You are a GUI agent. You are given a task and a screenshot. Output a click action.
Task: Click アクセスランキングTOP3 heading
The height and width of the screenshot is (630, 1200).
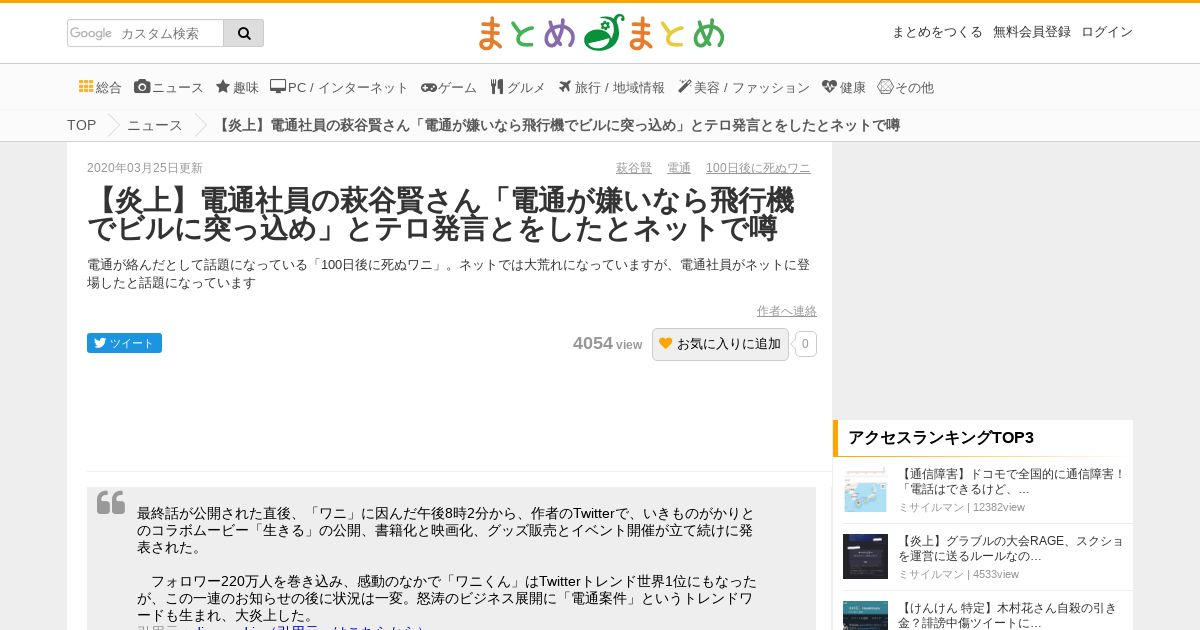pos(941,437)
